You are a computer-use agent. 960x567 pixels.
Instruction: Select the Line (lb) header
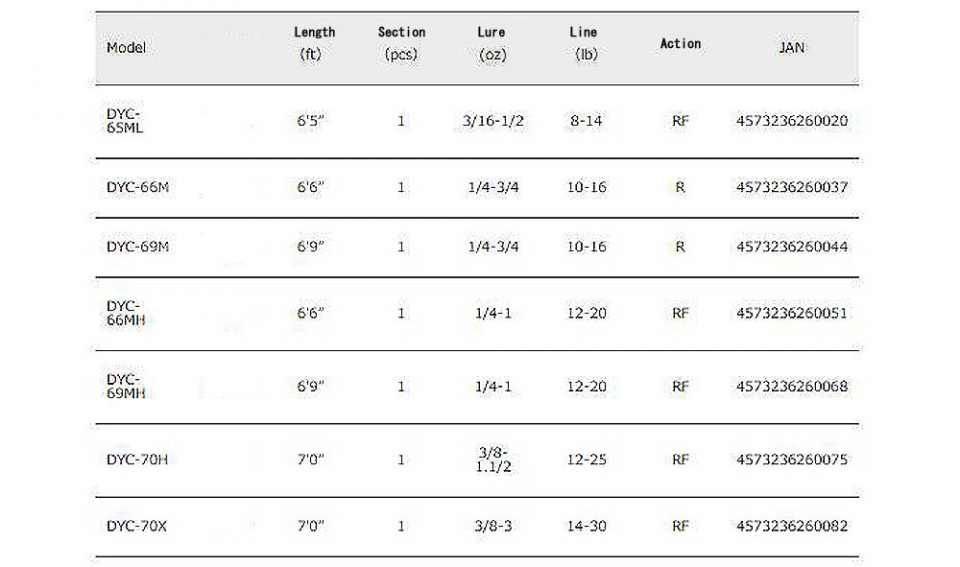coord(584,43)
